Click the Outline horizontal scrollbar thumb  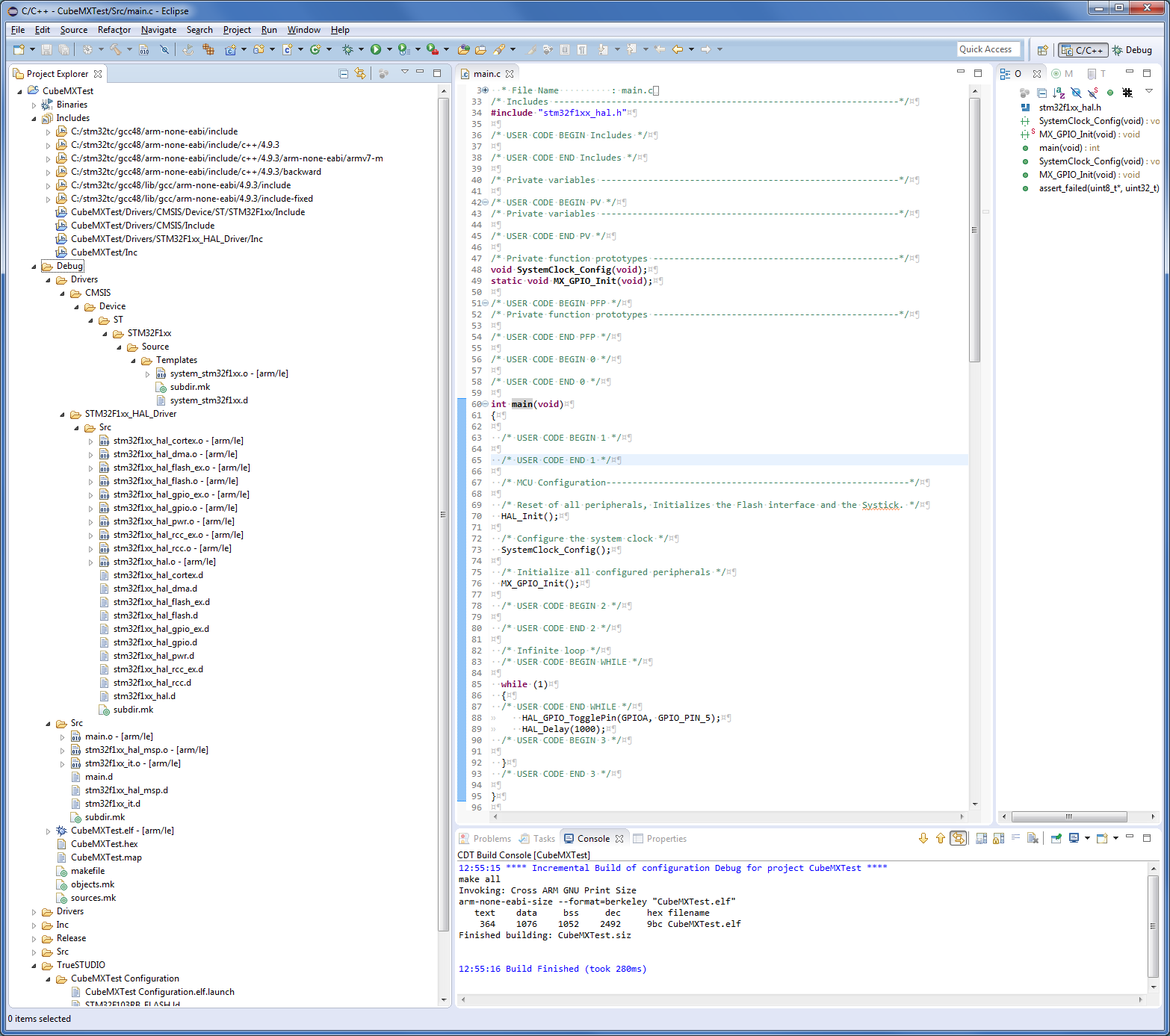[x=1068, y=816]
